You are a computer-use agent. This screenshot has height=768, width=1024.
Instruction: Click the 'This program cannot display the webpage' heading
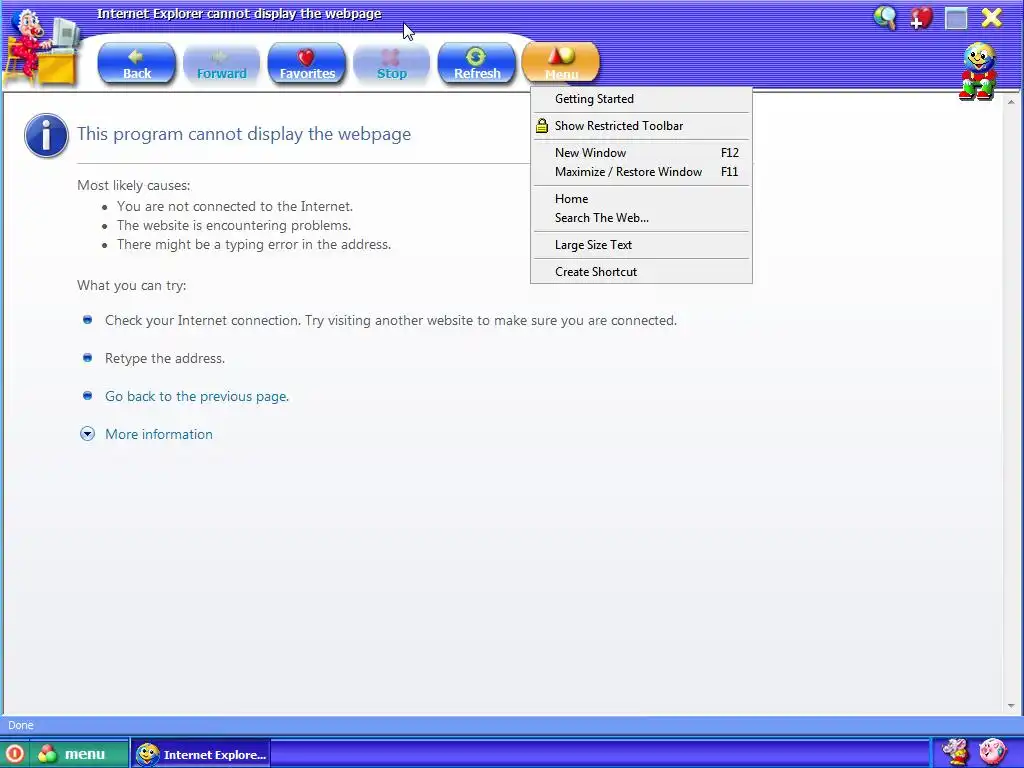(x=244, y=134)
